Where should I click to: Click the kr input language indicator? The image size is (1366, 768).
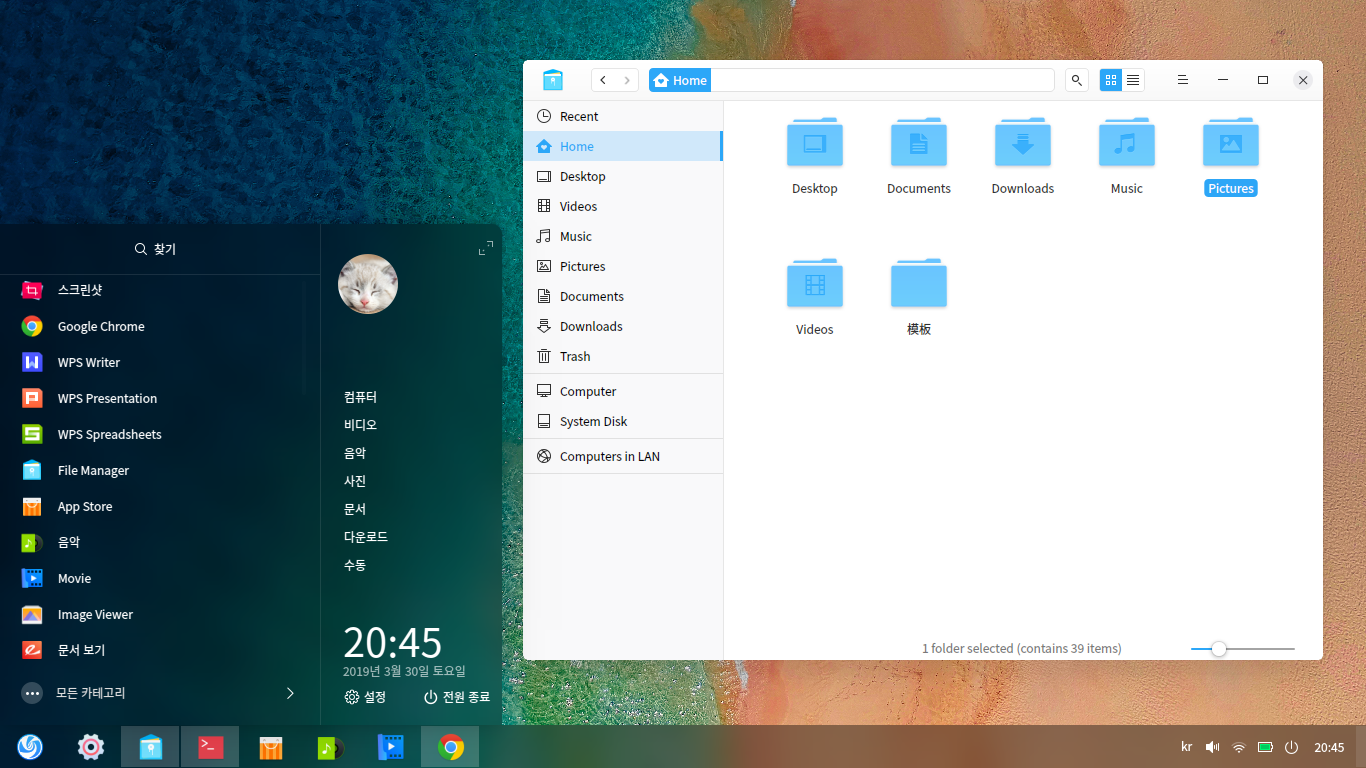pos(1186,747)
